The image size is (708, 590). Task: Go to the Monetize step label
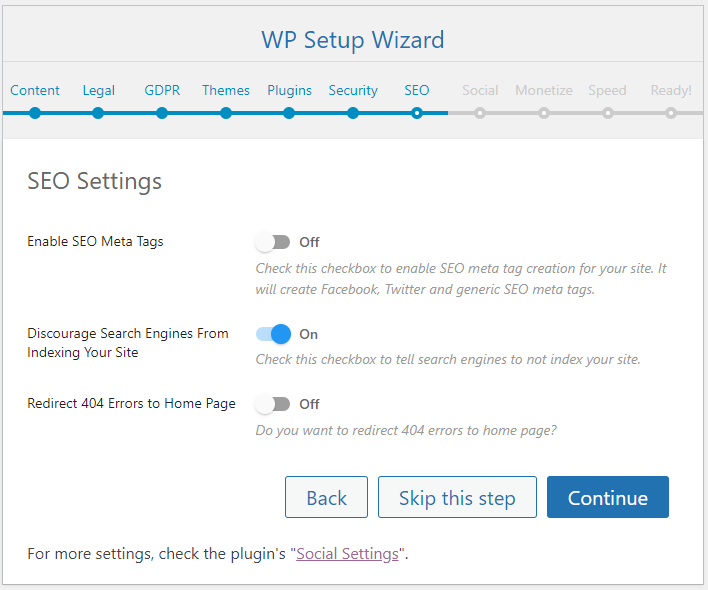pyautogui.click(x=544, y=90)
